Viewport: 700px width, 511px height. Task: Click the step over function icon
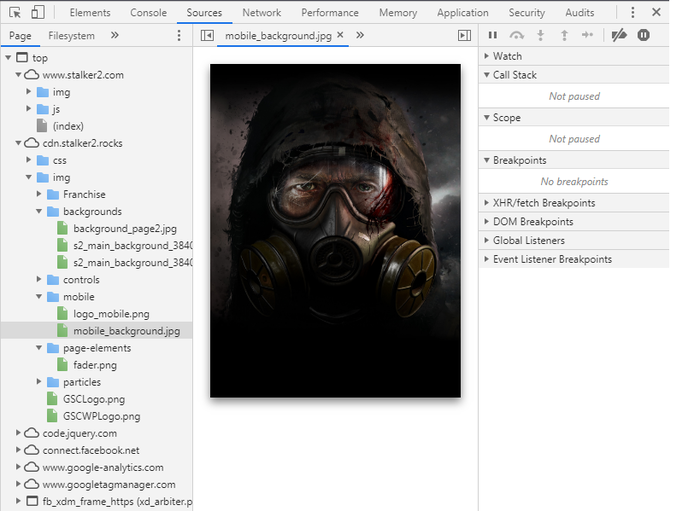pos(517,35)
